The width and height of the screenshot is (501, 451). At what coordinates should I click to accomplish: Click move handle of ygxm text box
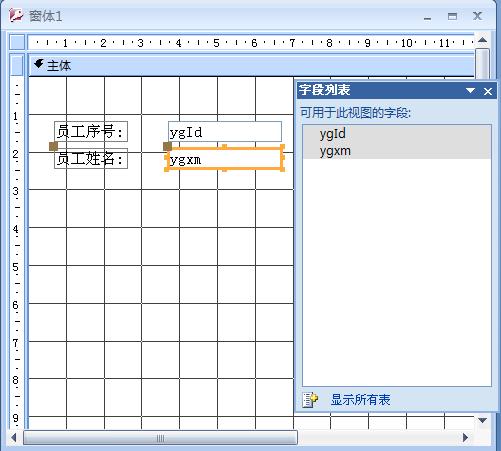pyautogui.click(x=167, y=146)
